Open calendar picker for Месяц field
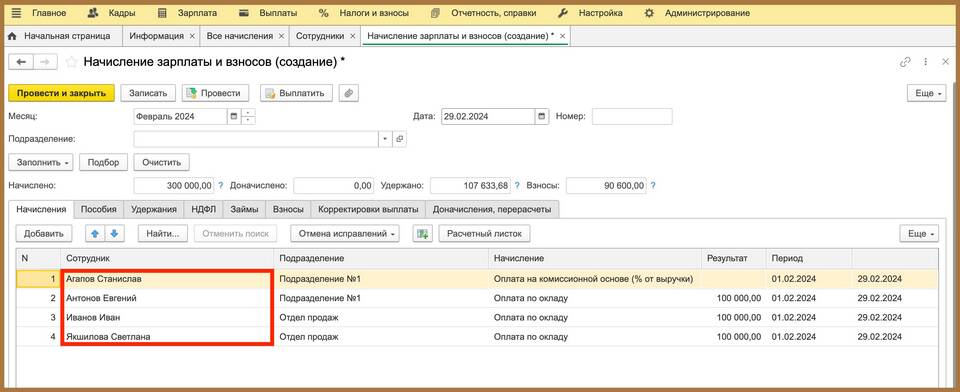This screenshot has width=960, height=392. 233,116
